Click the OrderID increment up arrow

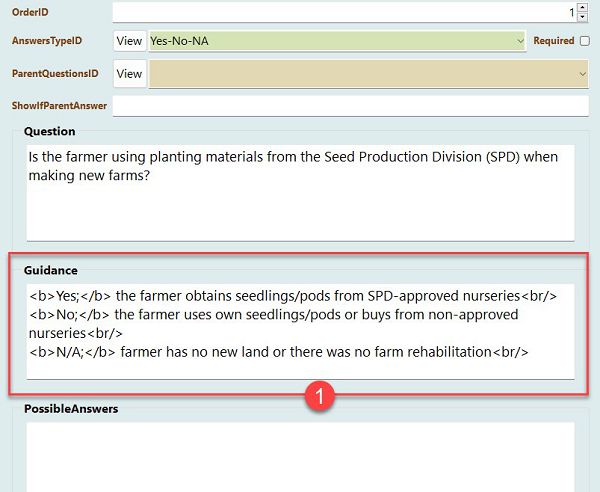582,7
